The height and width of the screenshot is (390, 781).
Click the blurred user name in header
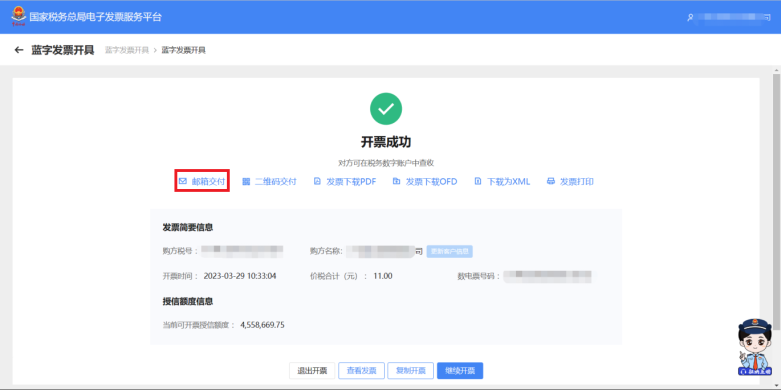pyautogui.click(x=733, y=17)
